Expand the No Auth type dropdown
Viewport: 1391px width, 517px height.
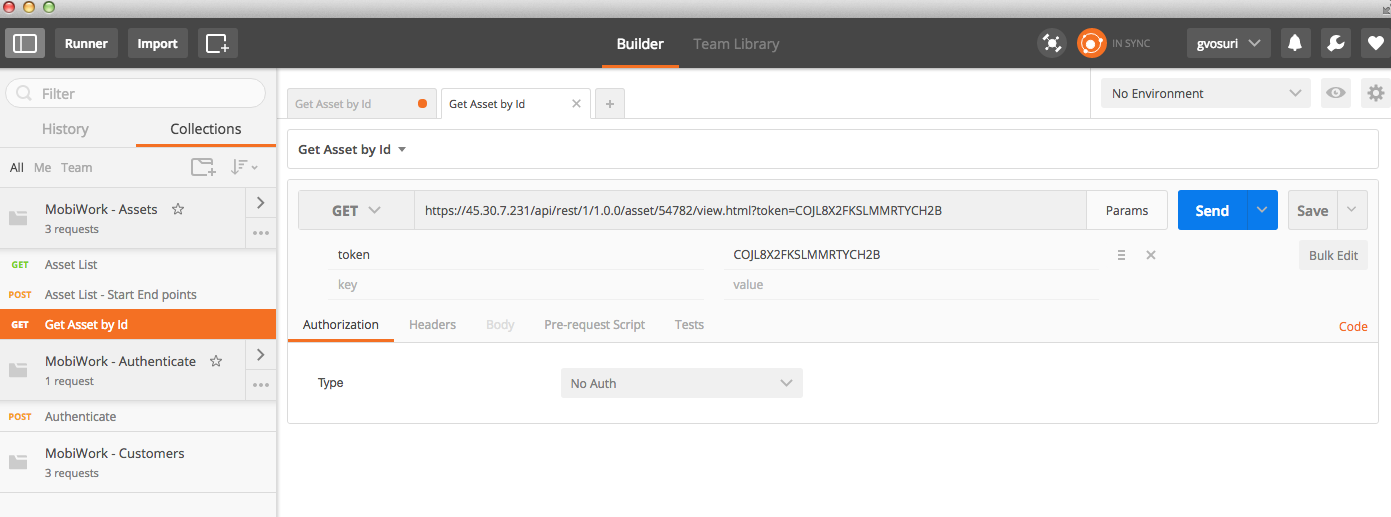pyautogui.click(x=681, y=383)
